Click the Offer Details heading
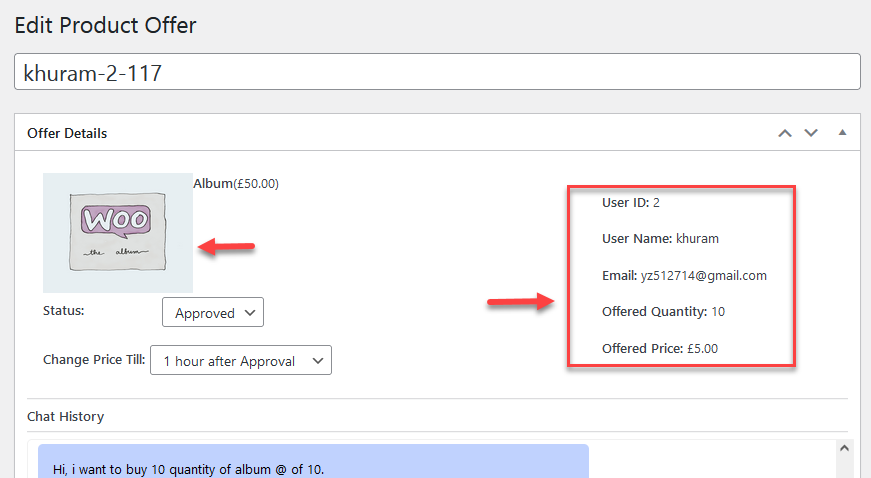 (67, 133)
